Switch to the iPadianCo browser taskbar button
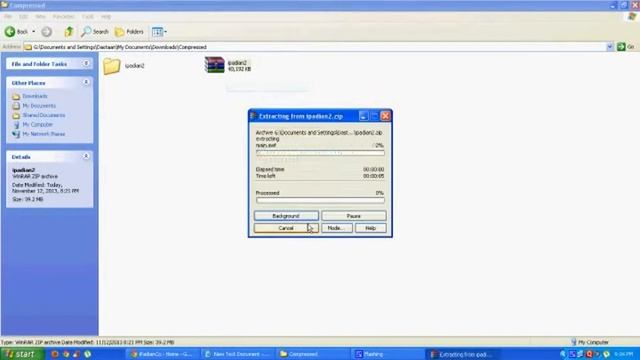This screenshot has width=640, height=360. [162, 354]
